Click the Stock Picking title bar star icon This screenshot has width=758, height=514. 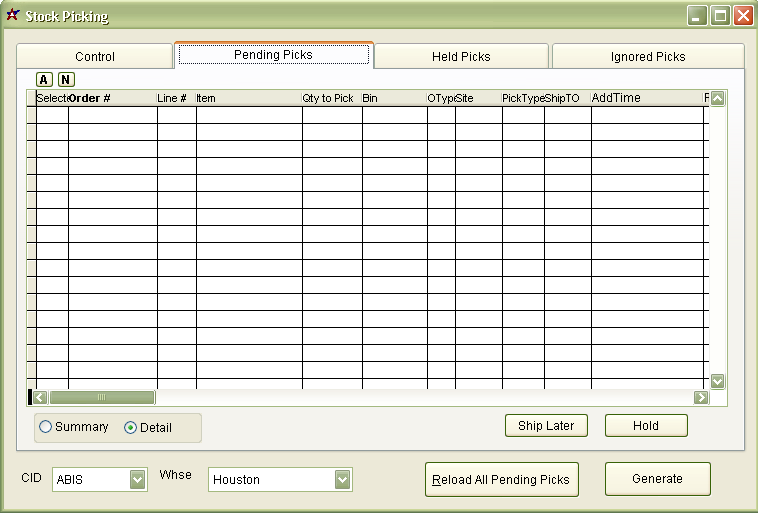12,15
